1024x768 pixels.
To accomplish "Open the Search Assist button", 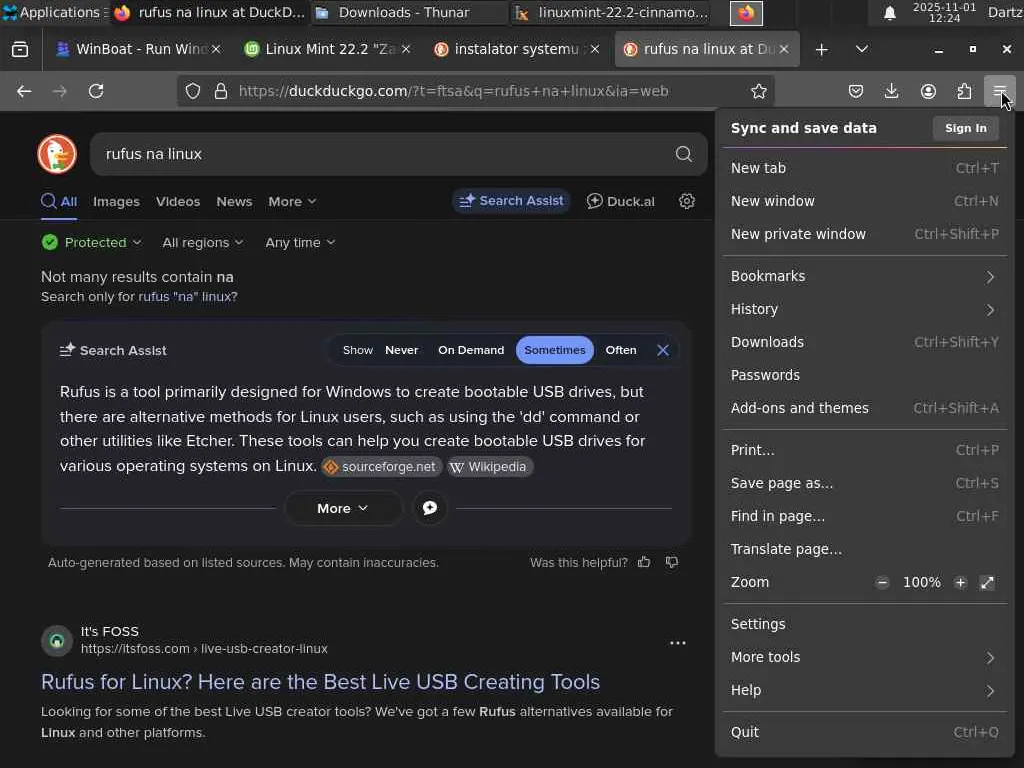I will 511,201.
